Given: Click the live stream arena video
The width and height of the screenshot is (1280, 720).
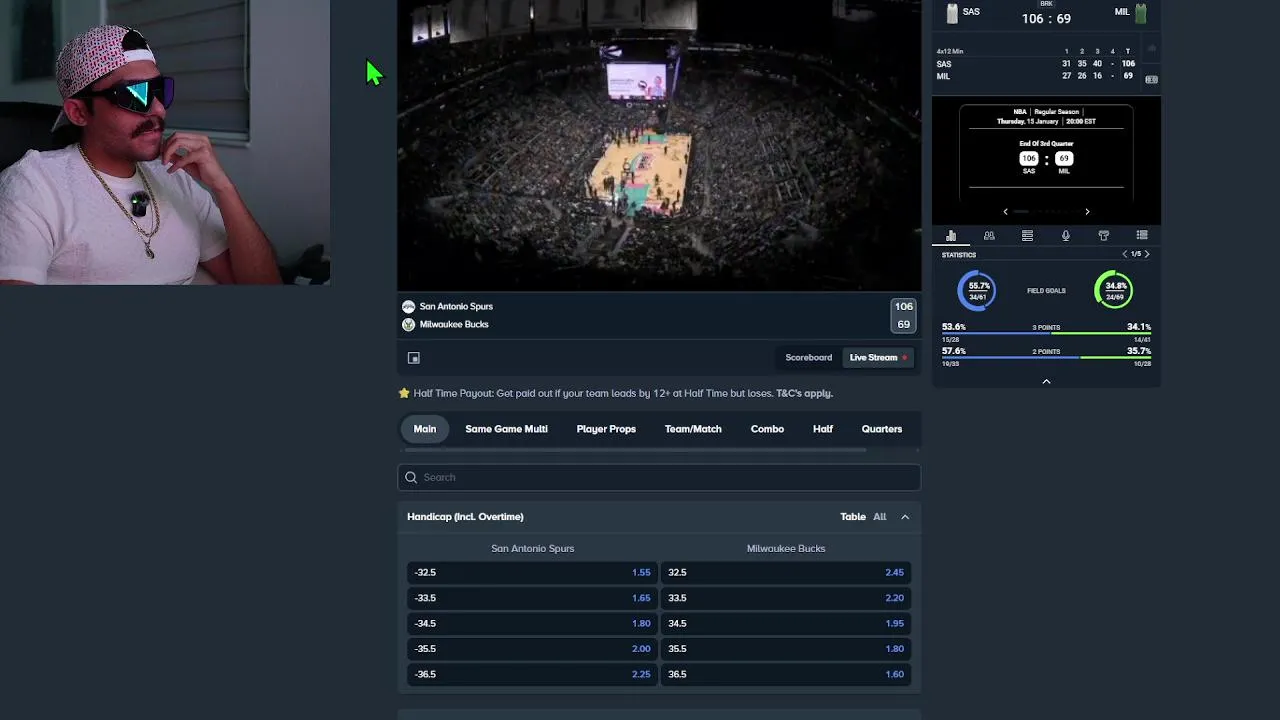Looking at the screenshot, I should click(x=659, y=145).
